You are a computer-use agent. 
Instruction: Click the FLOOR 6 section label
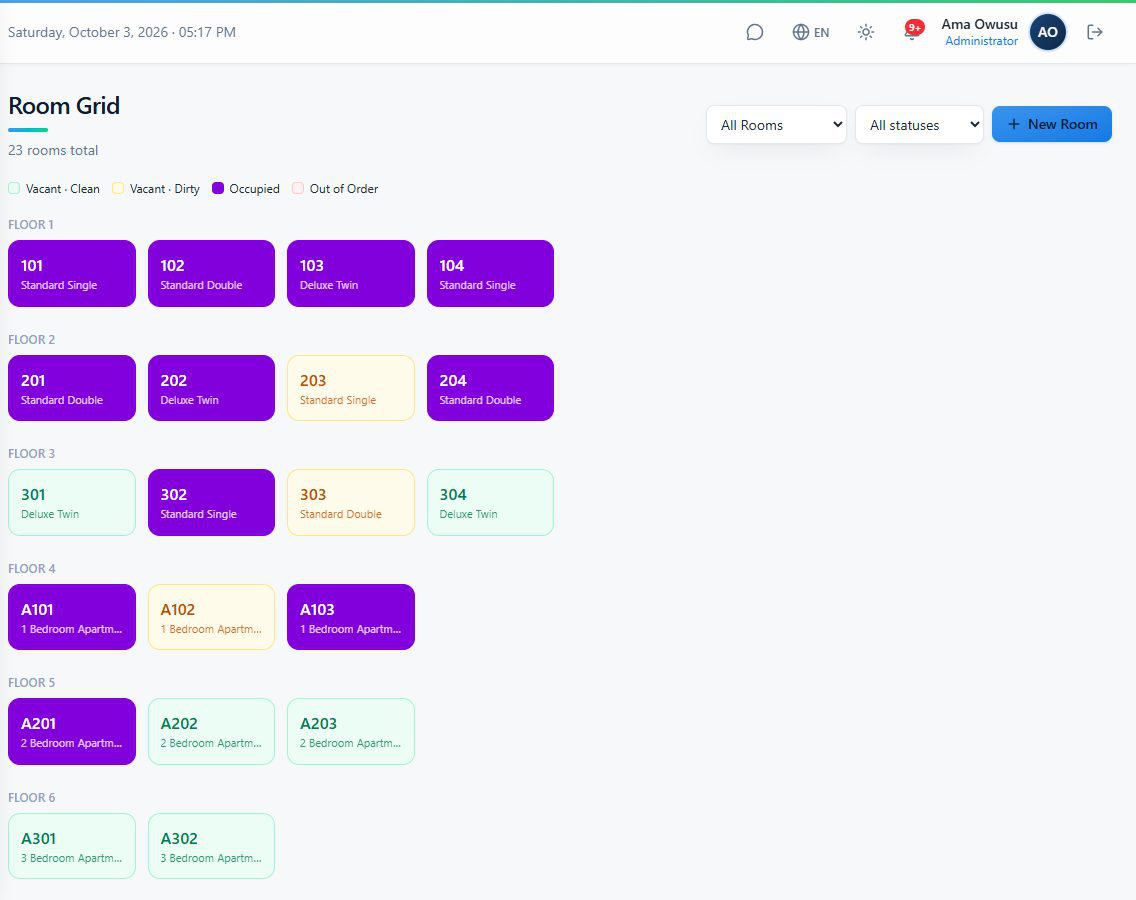click(x=32, y=798)
